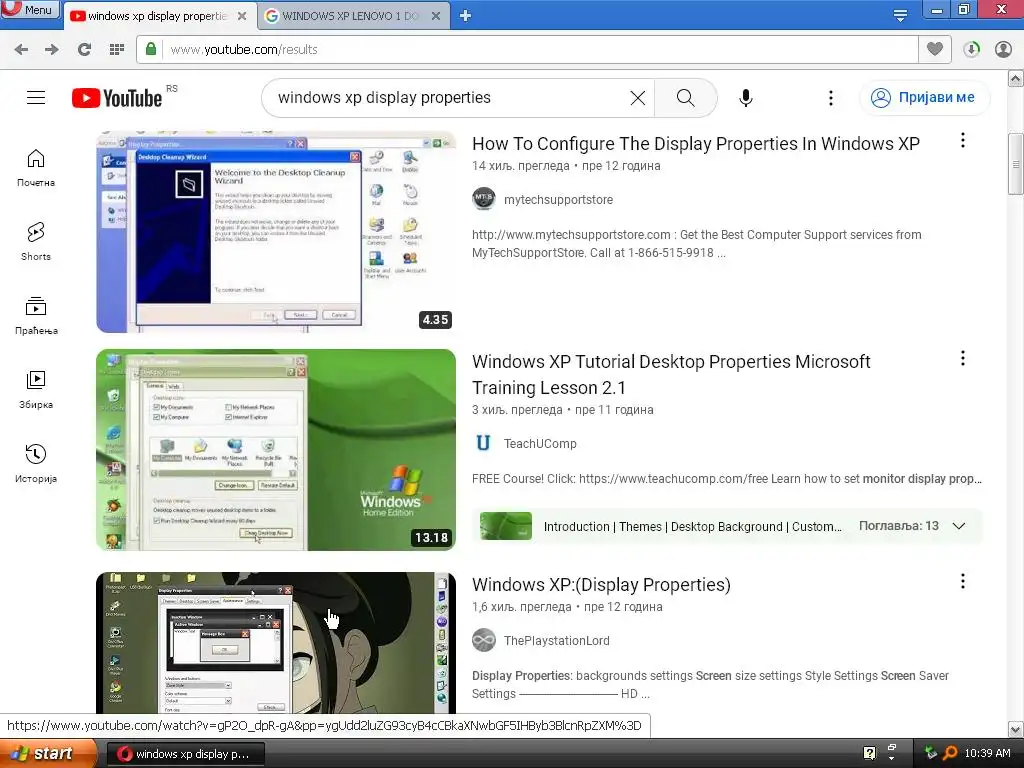Open the Windows XP start button
Image resolution: width=1024 pixels, height=768 pixels.
coord(48,753)
